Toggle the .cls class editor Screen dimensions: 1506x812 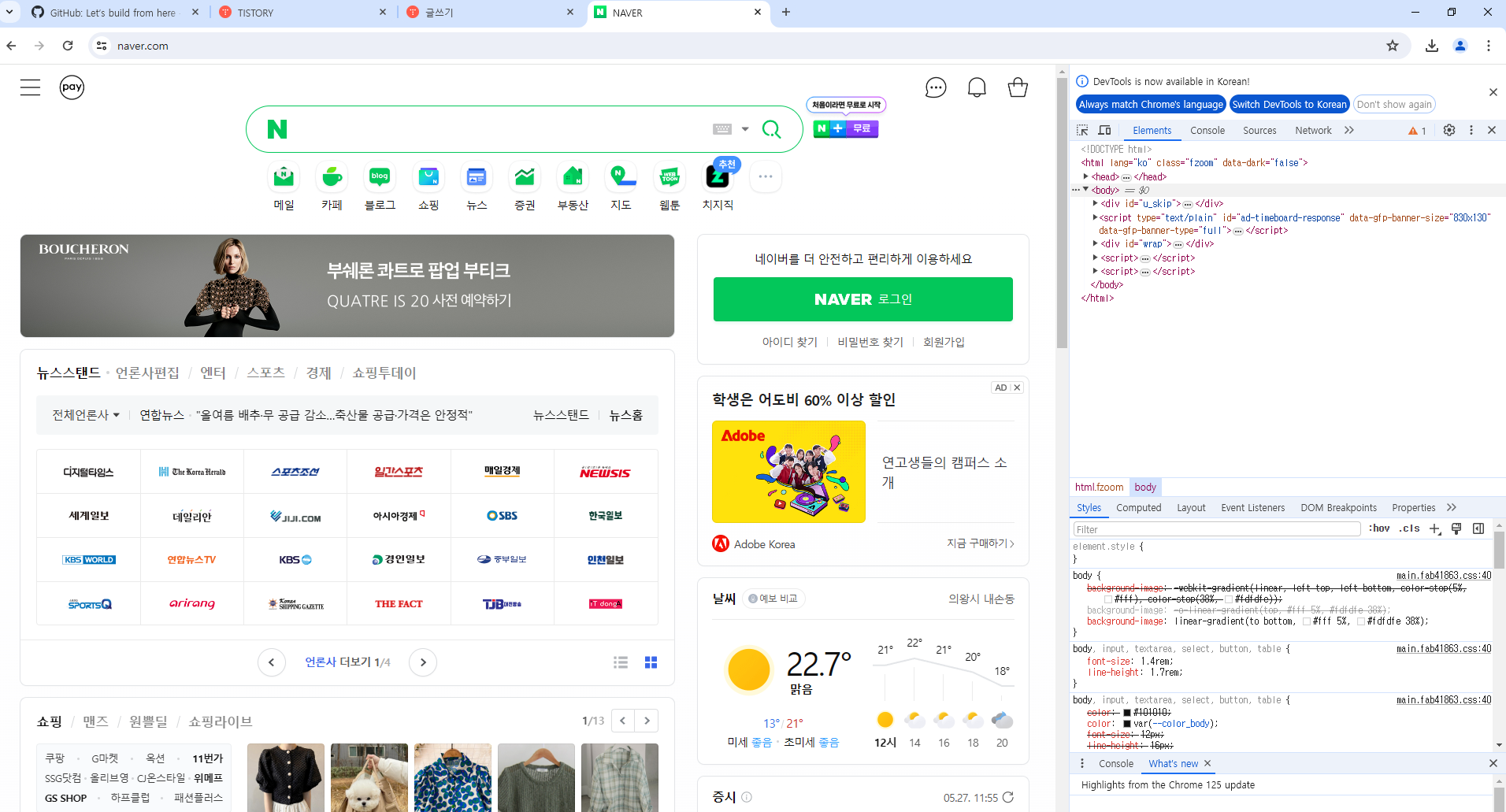coord(1409,528)
